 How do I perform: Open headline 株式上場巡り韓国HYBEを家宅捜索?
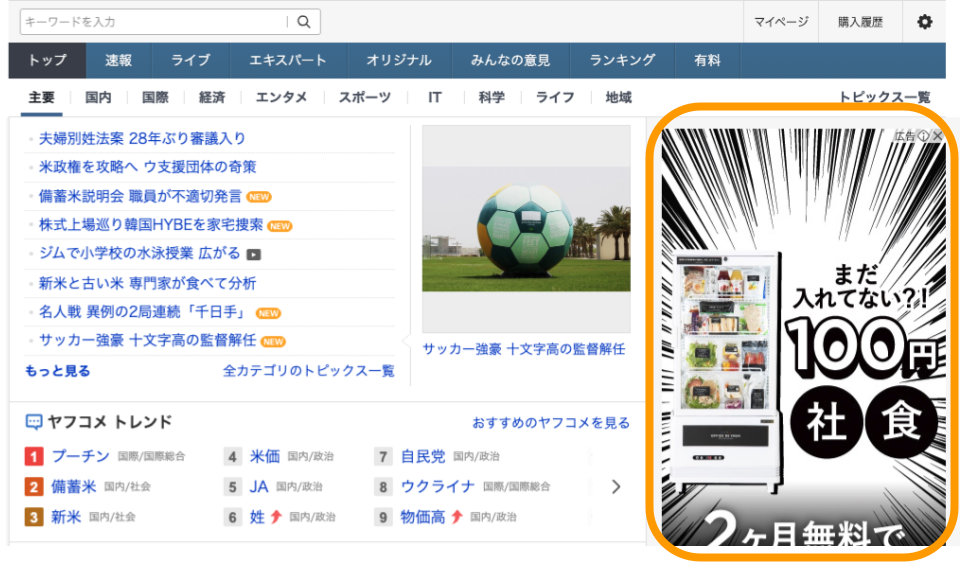(151, 225)
